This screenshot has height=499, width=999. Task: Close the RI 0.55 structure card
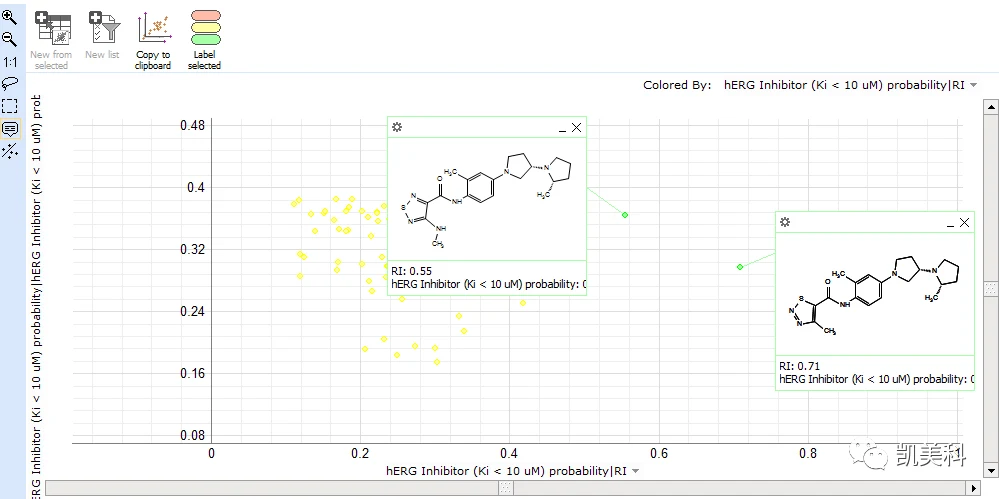(577, 127)
